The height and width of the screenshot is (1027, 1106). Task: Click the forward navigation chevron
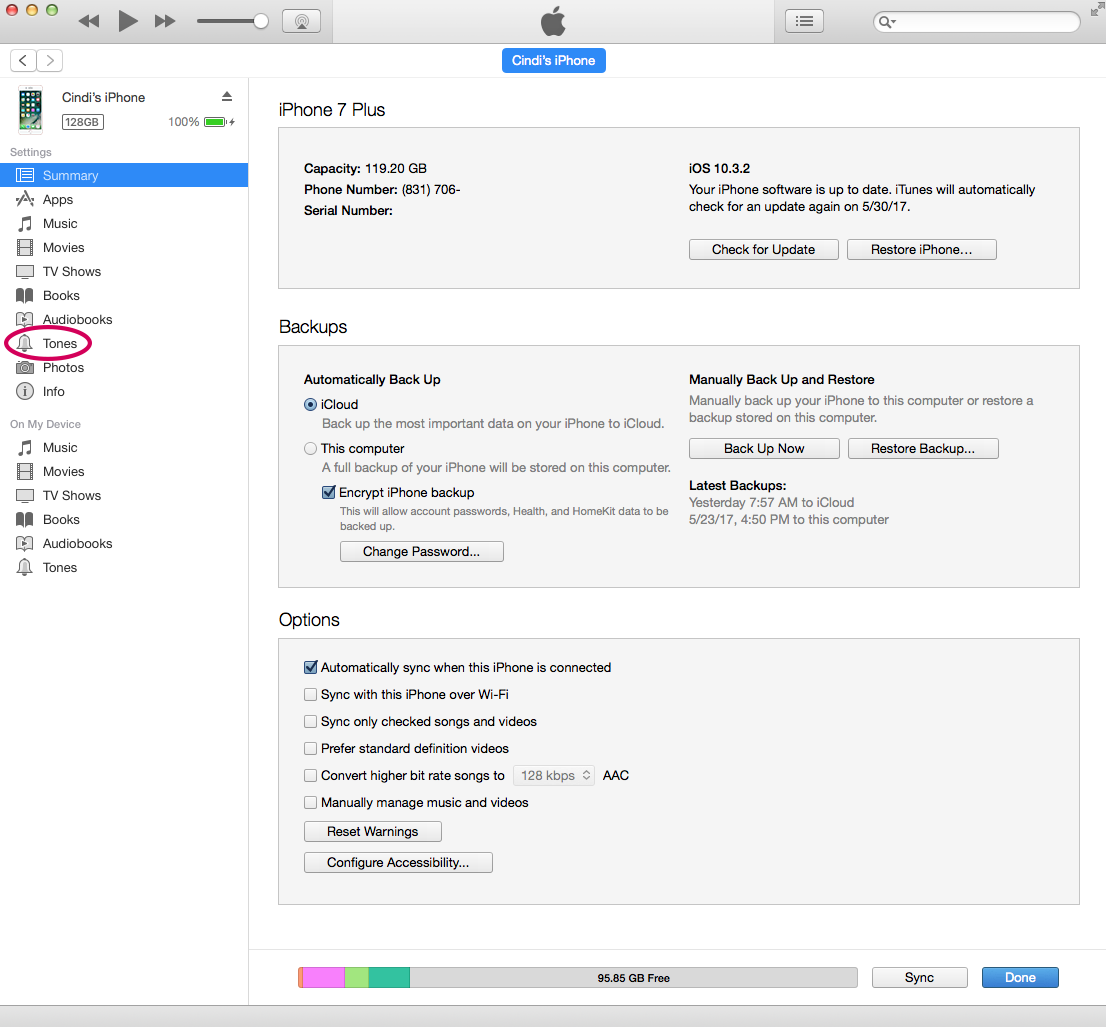49,61
